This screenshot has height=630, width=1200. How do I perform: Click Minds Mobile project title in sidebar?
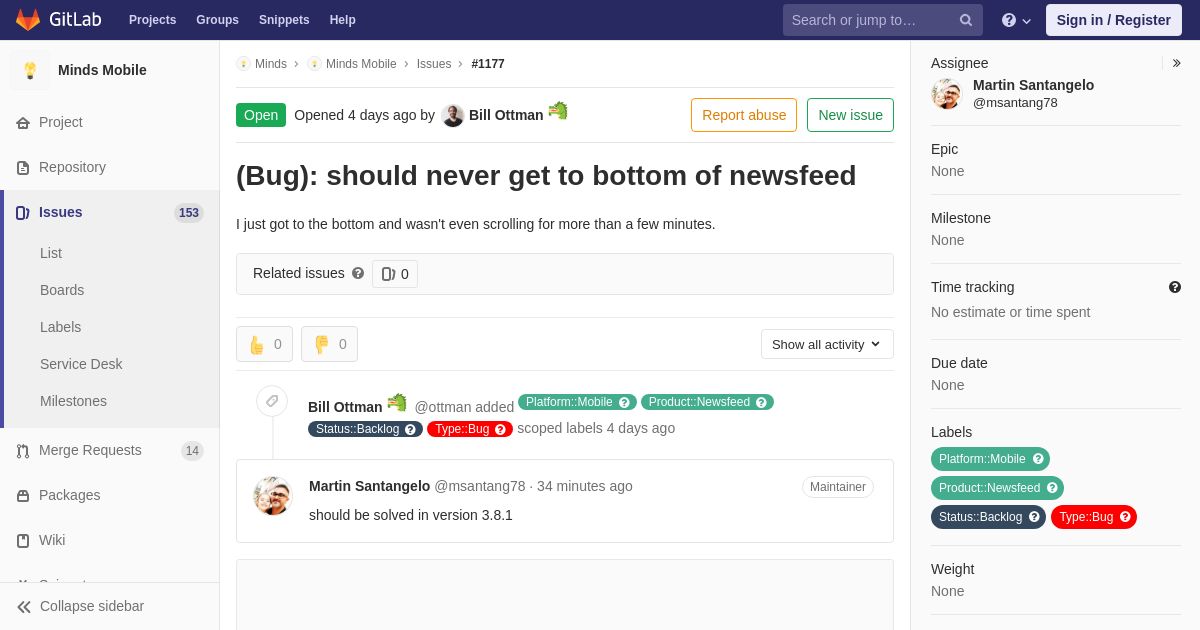[x=102, y=70]
